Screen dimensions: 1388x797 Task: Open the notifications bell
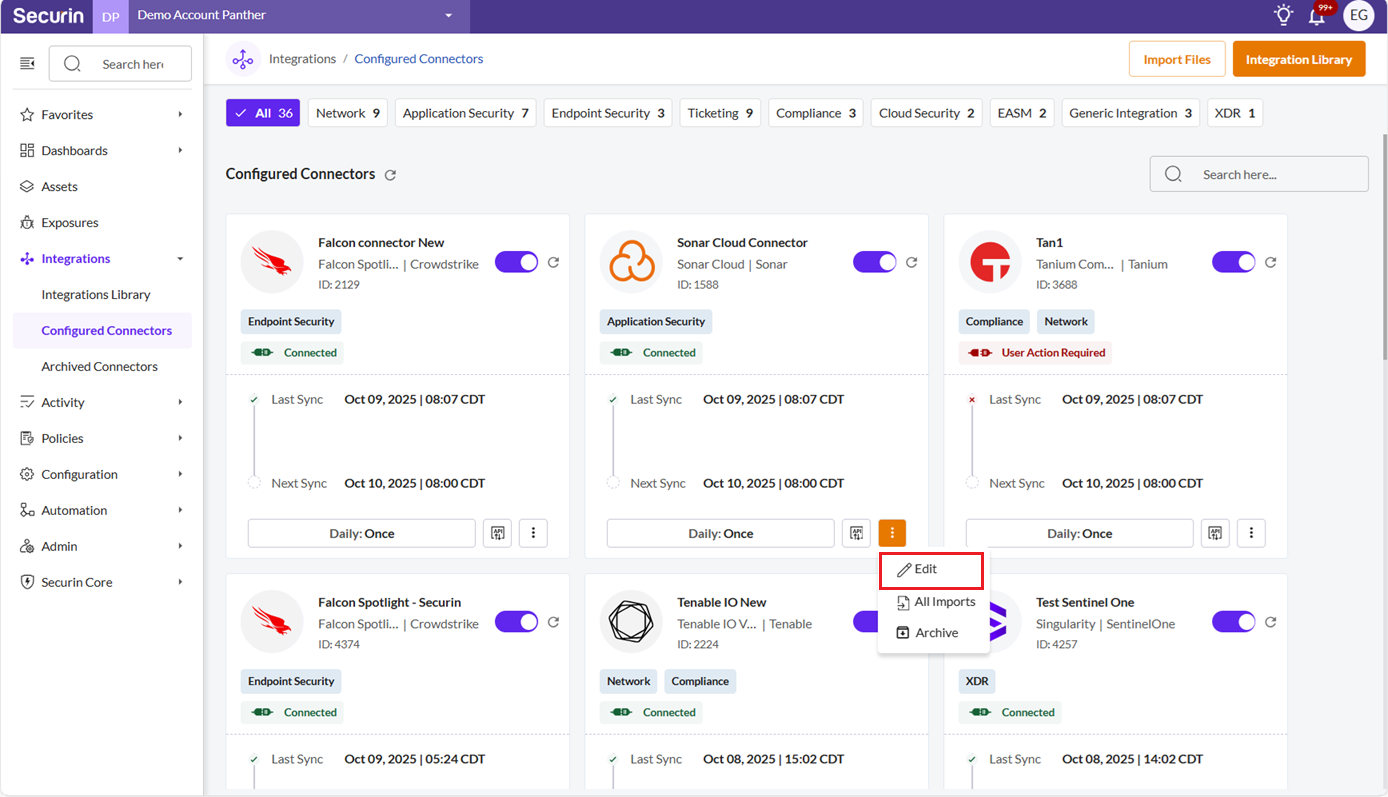[x=1317, y=16]
